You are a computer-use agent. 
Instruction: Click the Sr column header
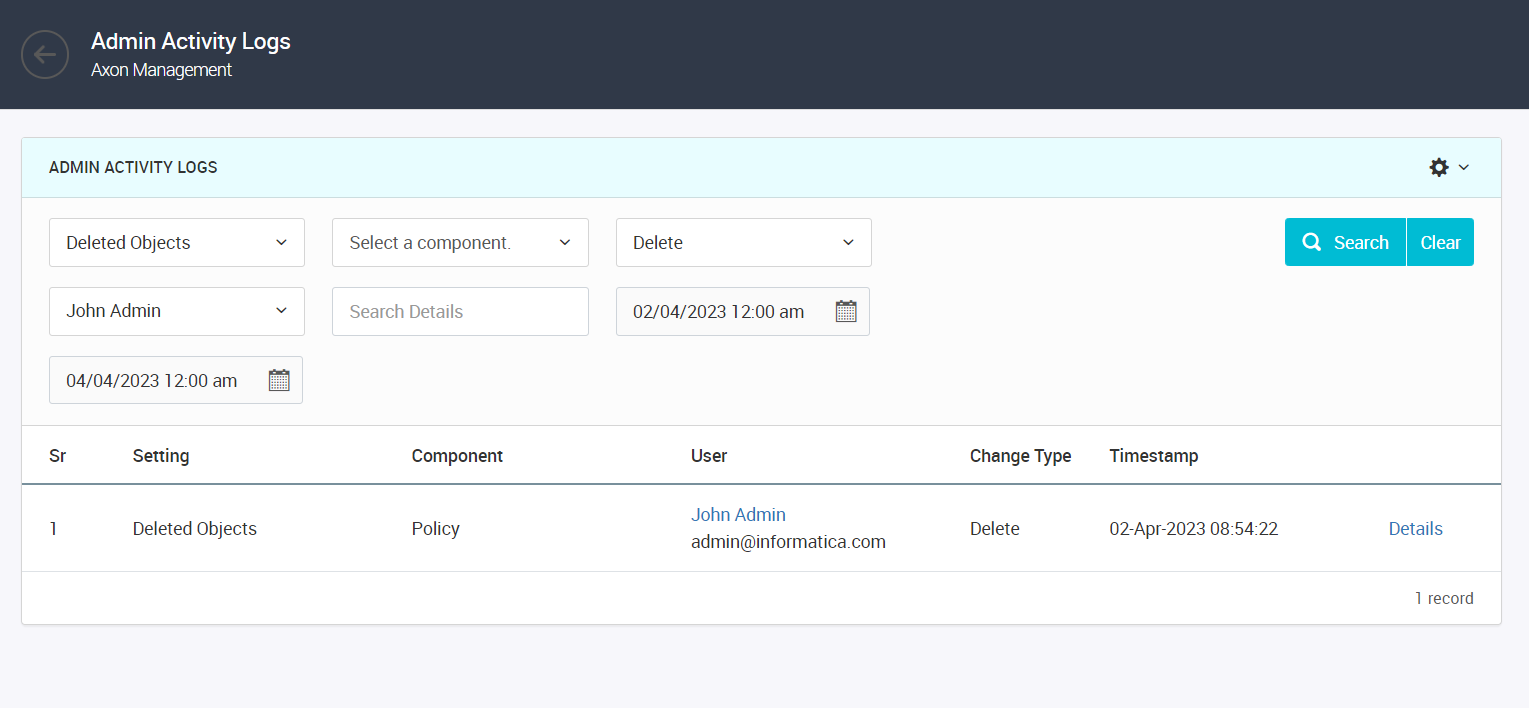coord(57,455)
